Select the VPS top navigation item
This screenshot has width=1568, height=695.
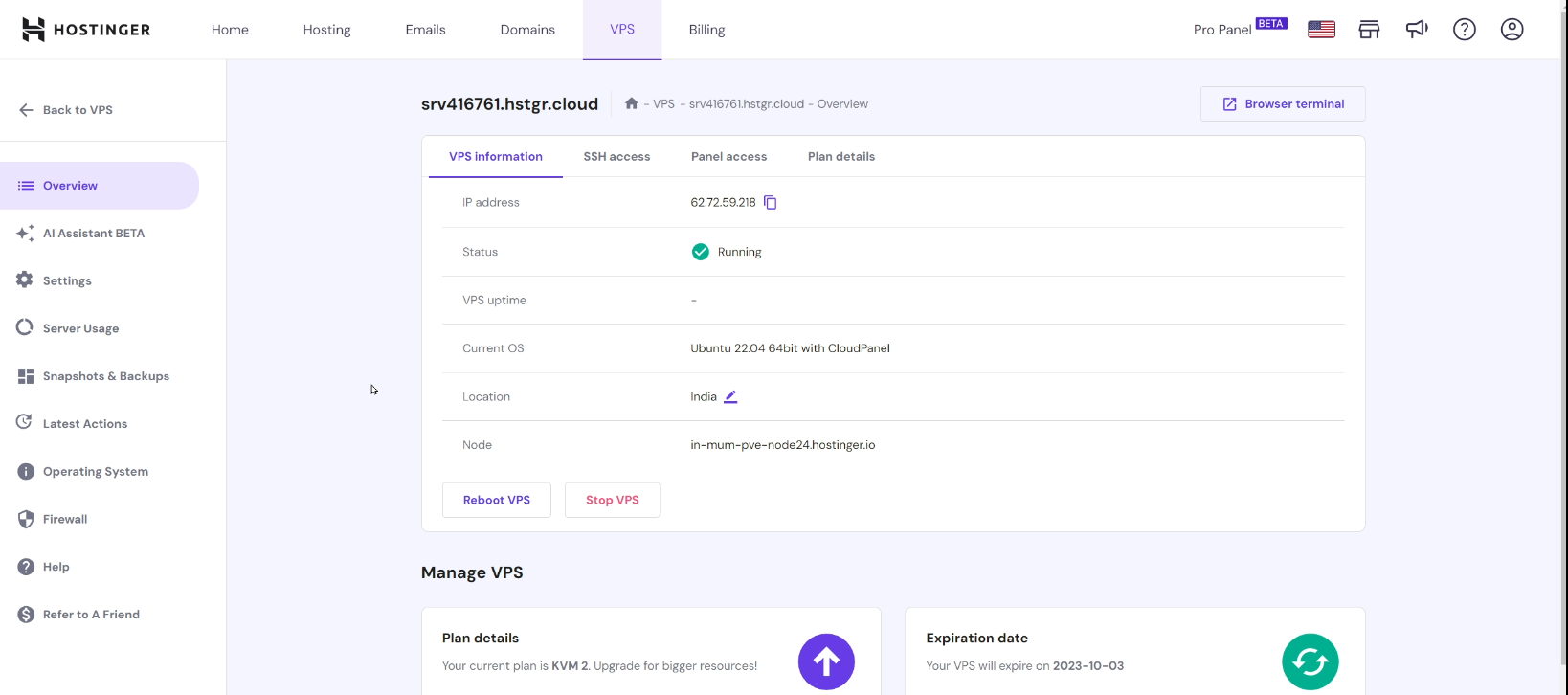pyautogui.click(x=622, y=30)
